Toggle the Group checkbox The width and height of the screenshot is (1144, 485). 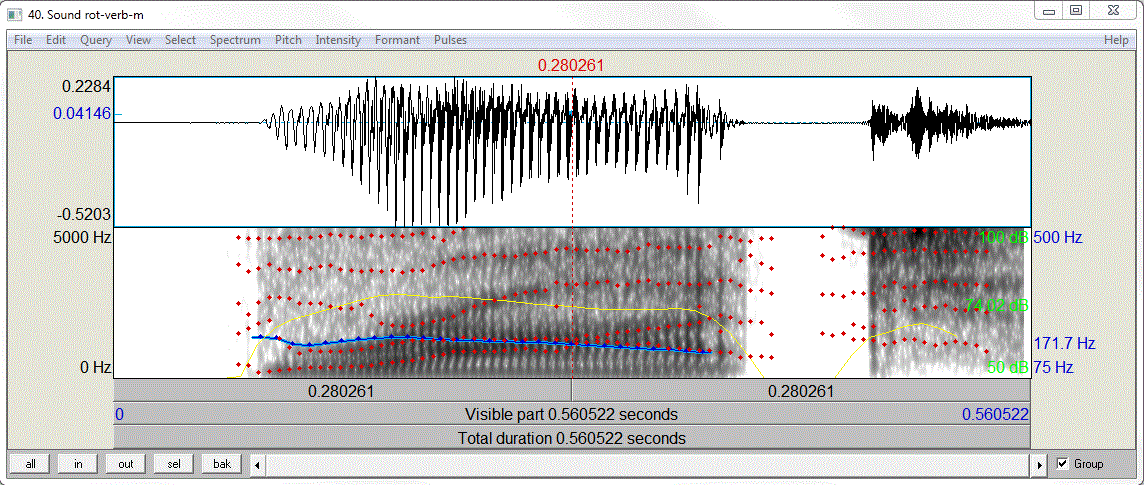[1062, 464]
